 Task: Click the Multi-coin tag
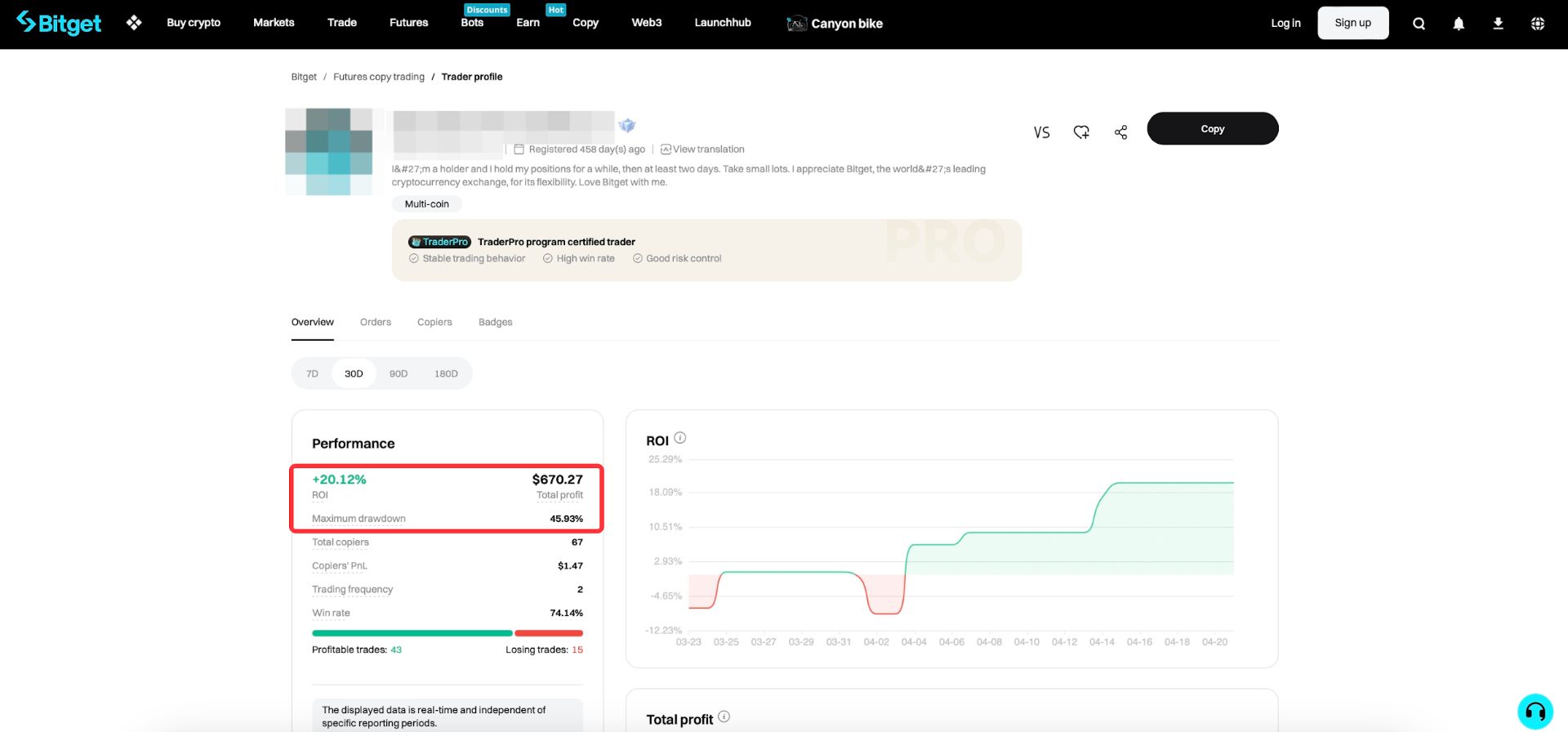coord(427,204)
